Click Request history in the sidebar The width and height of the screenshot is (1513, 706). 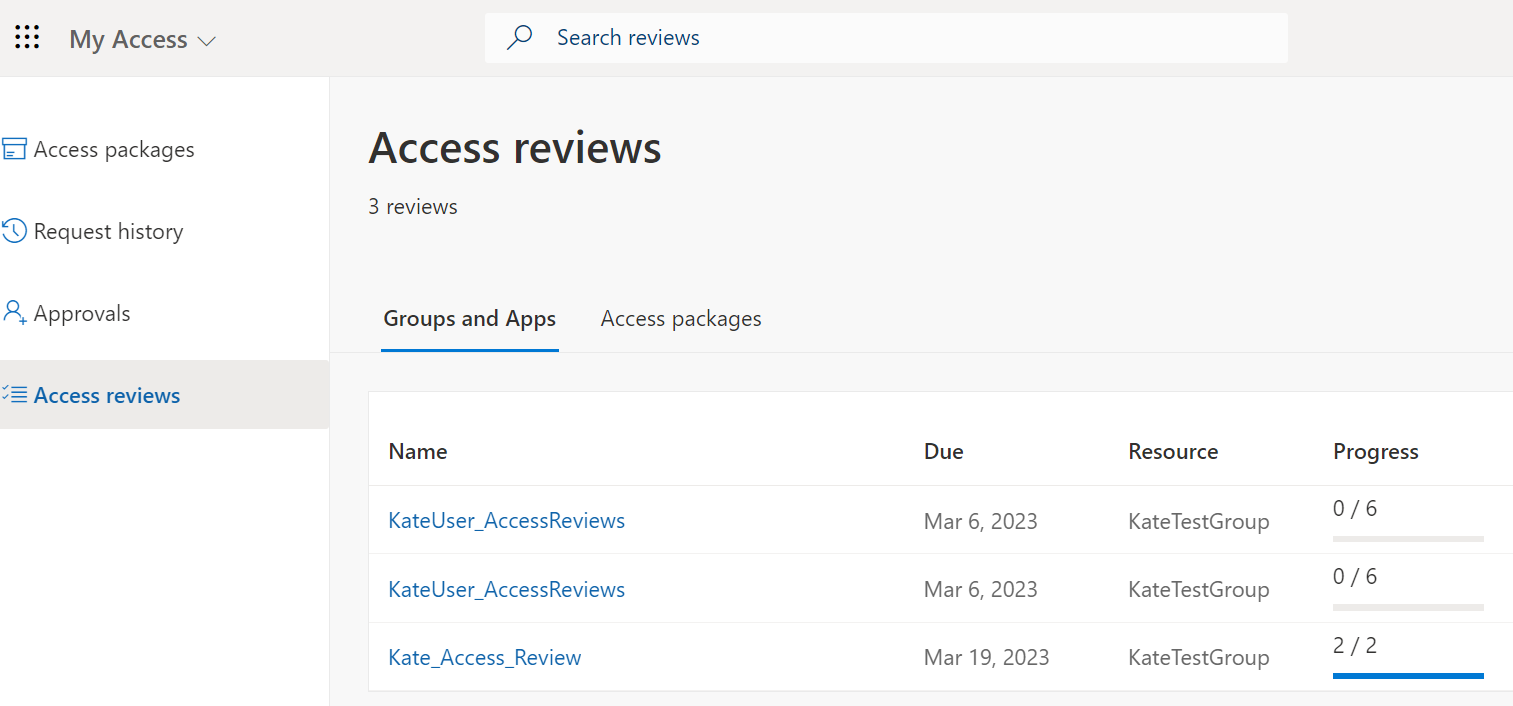point(108,231)
